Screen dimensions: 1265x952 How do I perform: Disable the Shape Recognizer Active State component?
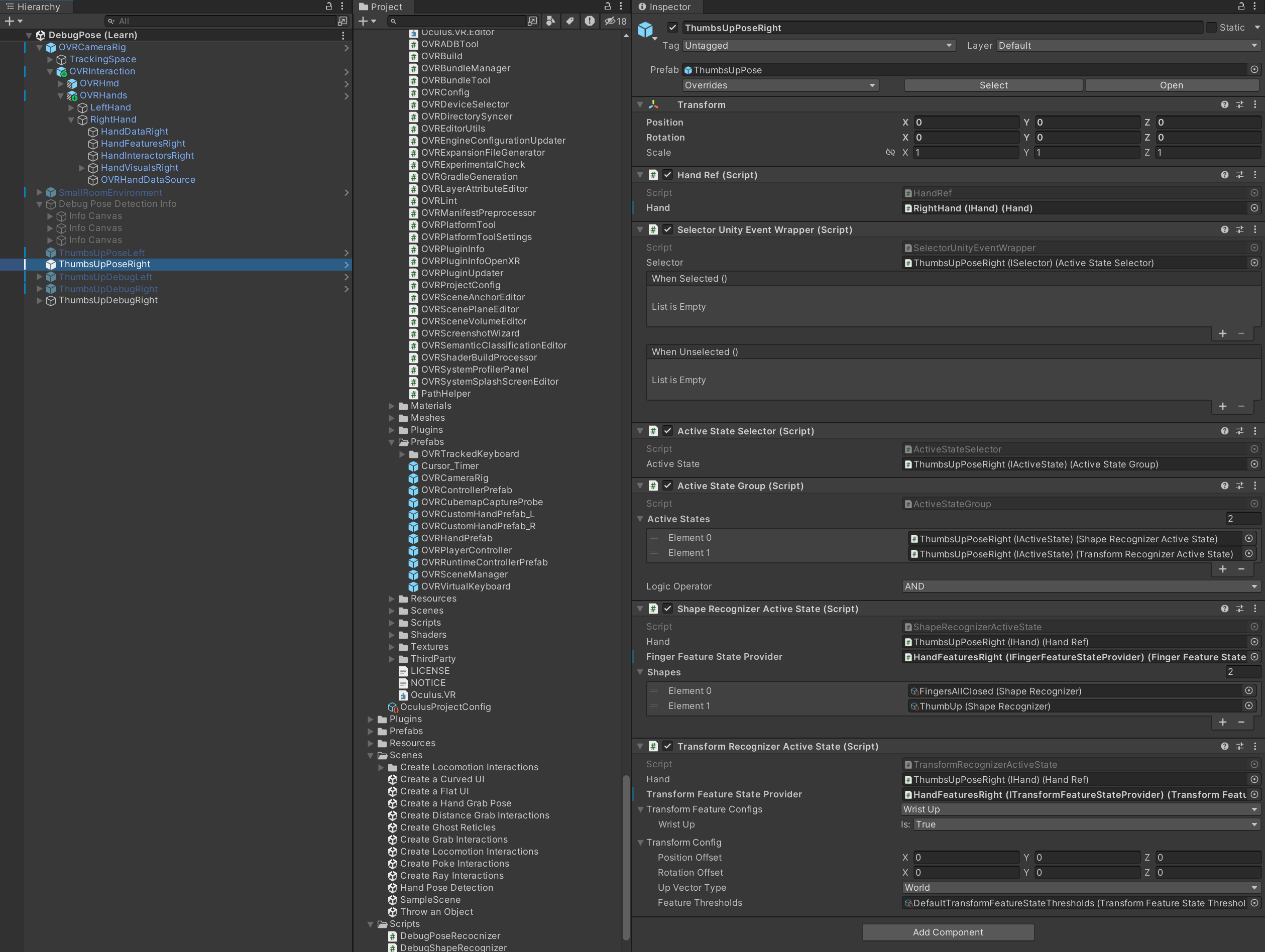click(x=667, y=609)
